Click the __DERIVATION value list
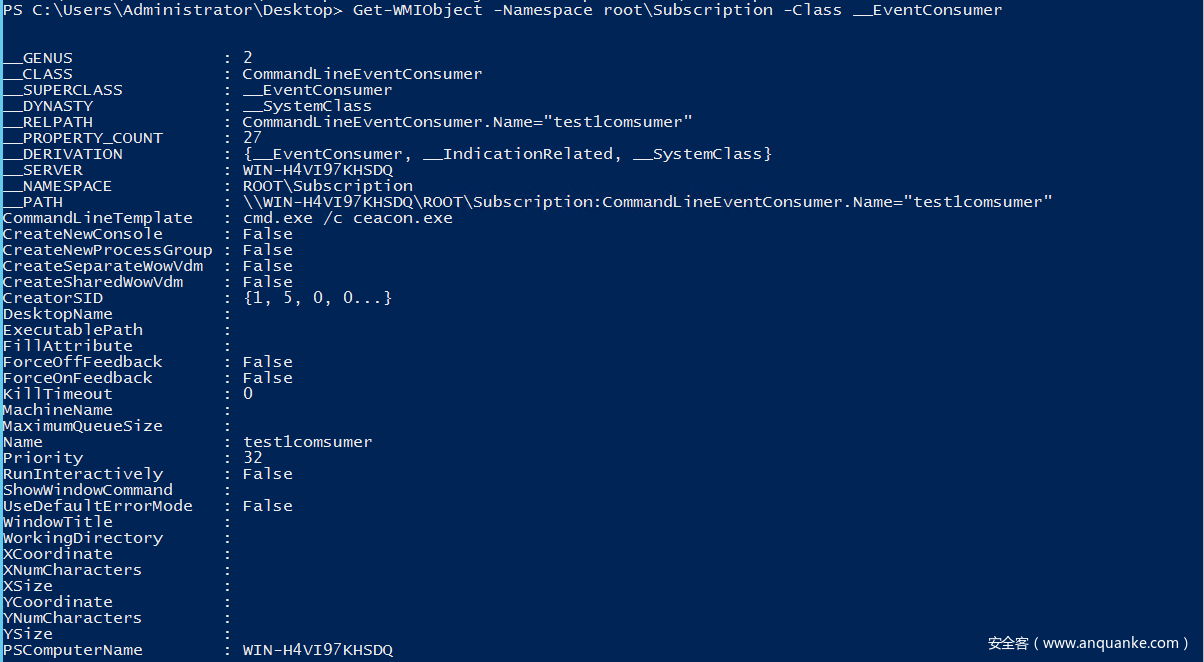The height and width of the screenshot is (662, 1204). pyautogui.click(x=507, y=154)
